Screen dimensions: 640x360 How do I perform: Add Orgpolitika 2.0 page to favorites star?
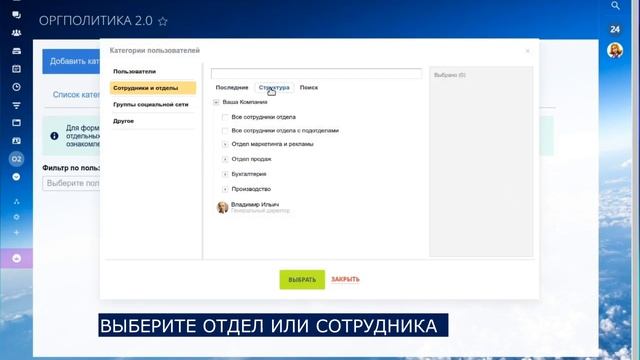pyautogui.click(x=163, y=21)
